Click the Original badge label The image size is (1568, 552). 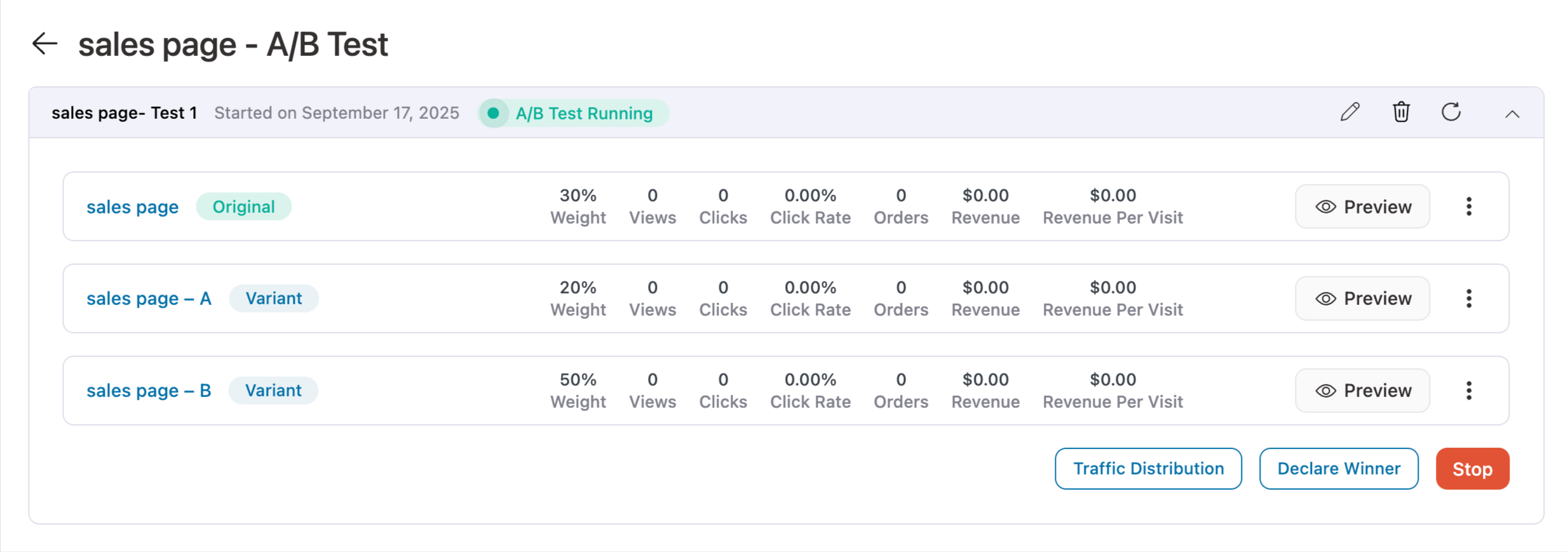point(243,207)
